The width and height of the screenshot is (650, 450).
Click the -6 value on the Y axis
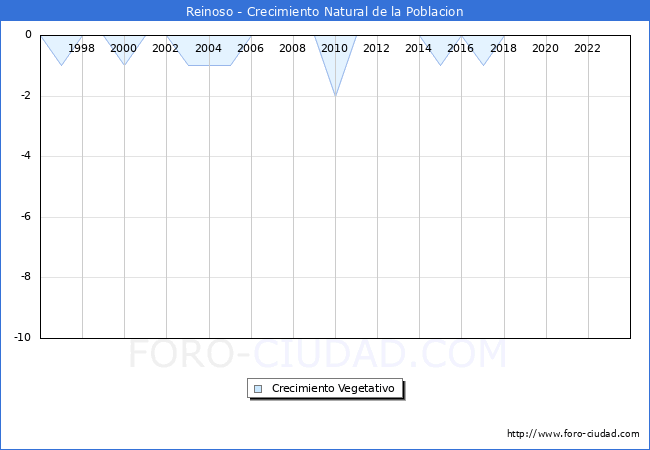tap(26, 216)
